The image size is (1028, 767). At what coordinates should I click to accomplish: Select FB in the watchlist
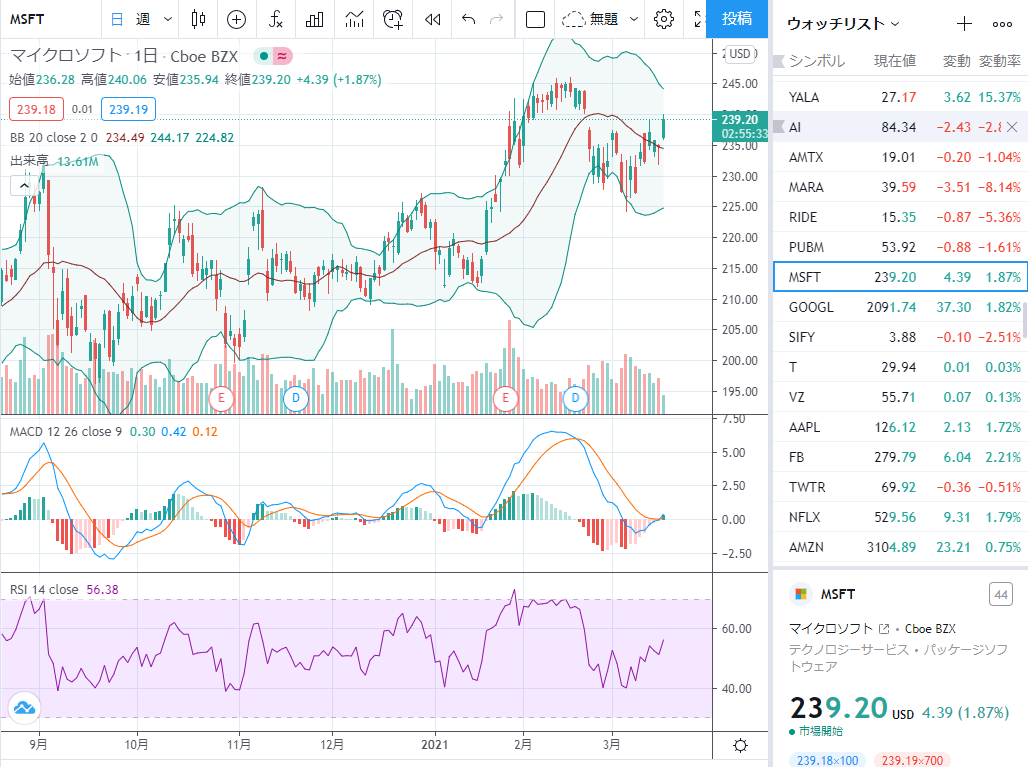point(900,458)
